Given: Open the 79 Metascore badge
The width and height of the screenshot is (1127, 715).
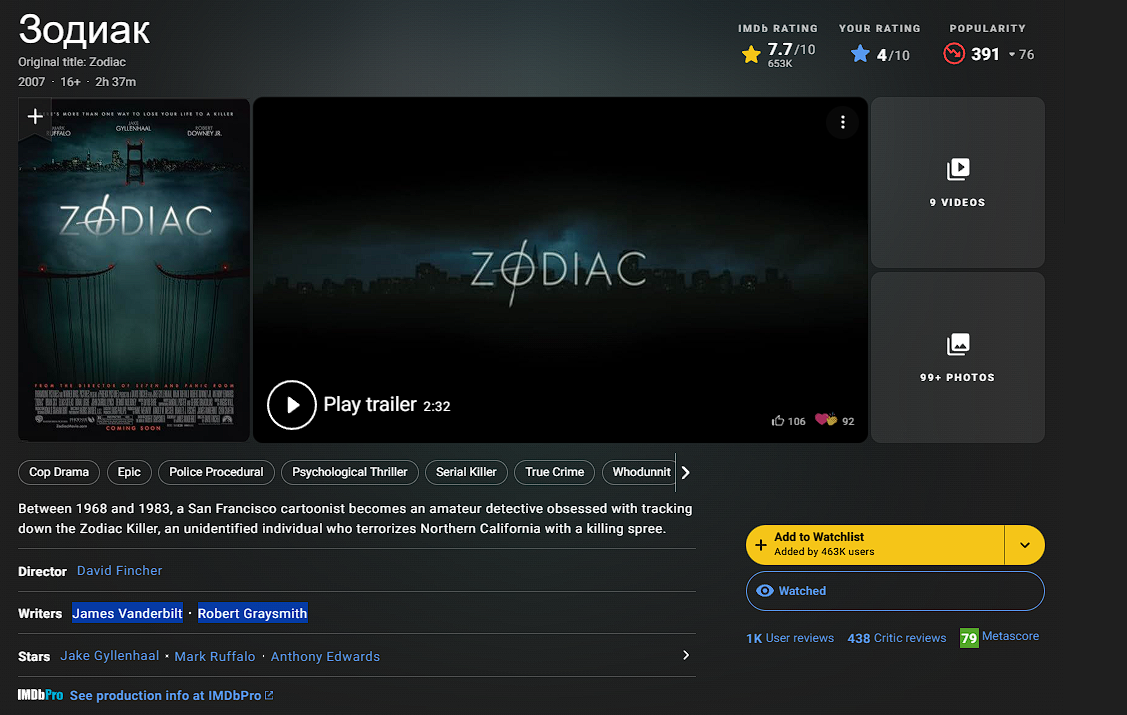Looking at the screenshot, I should 969,638.
